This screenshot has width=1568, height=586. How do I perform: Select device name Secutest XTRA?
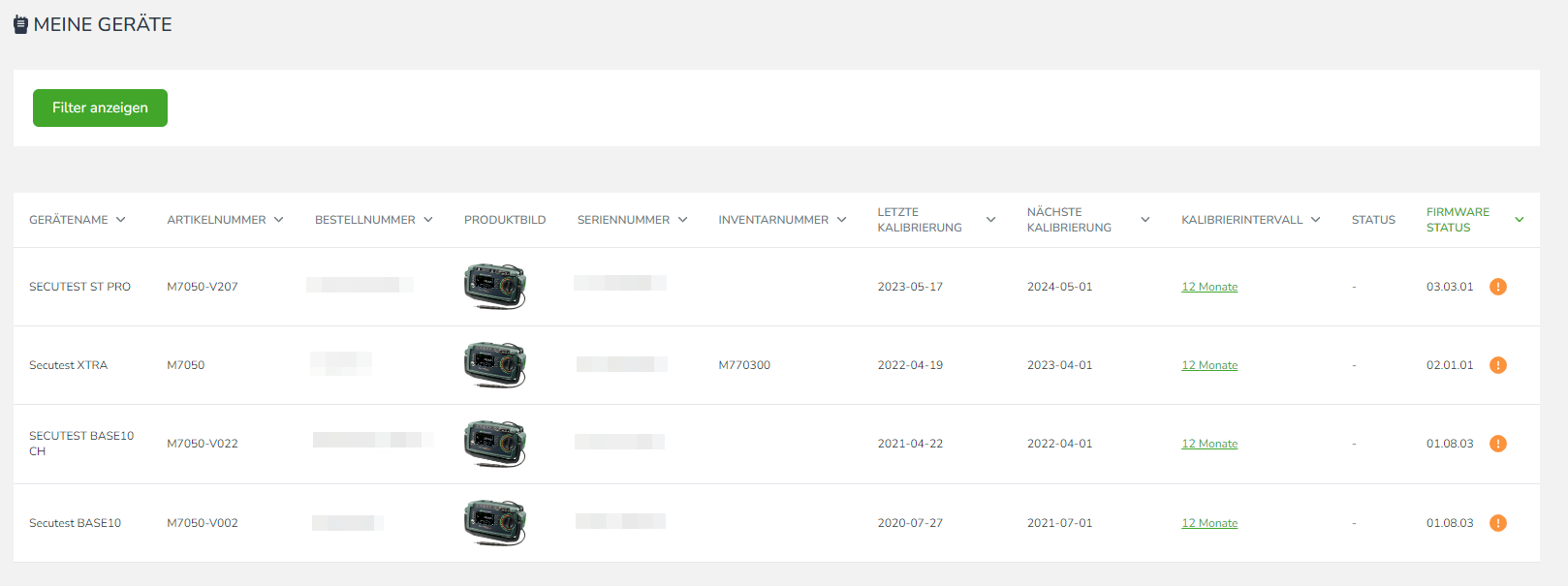click(x=68, y=365)
